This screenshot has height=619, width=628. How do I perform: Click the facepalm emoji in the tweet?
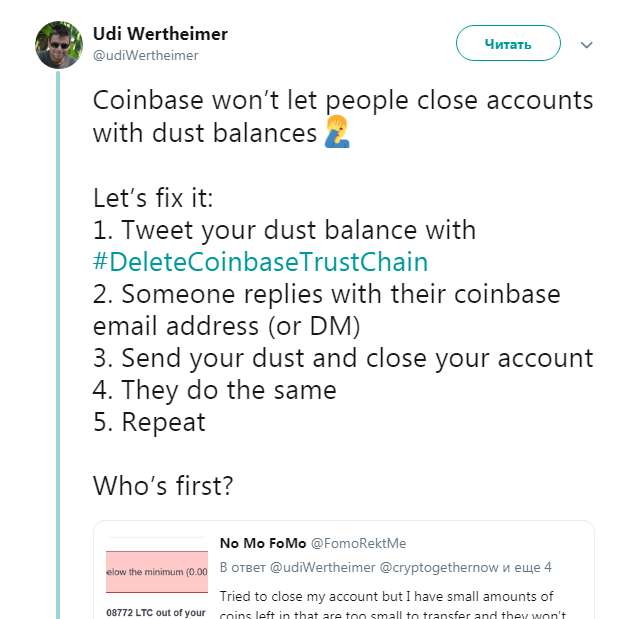(338, 134)
